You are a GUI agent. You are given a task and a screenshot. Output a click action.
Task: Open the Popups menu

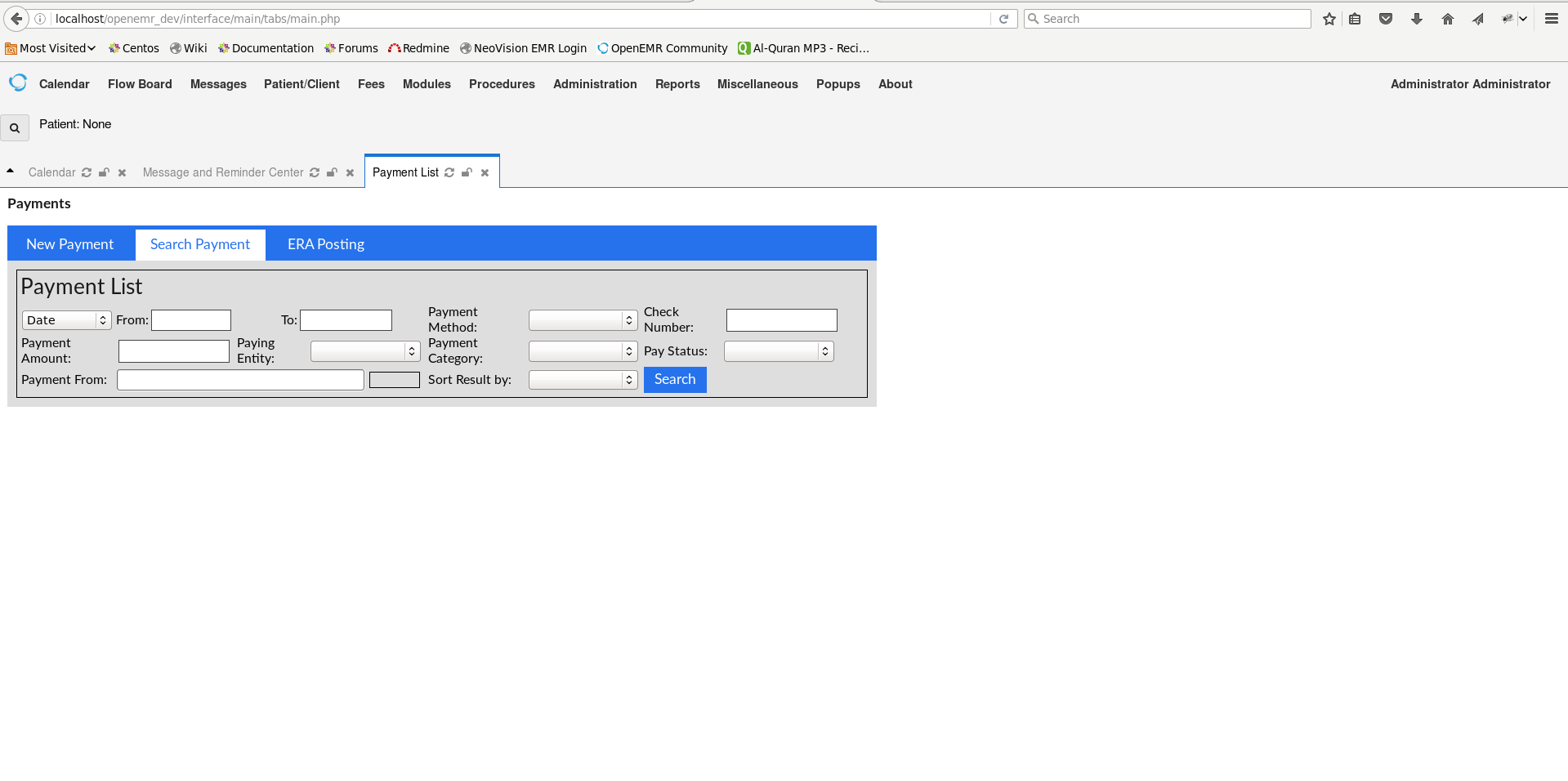[838, 84]
